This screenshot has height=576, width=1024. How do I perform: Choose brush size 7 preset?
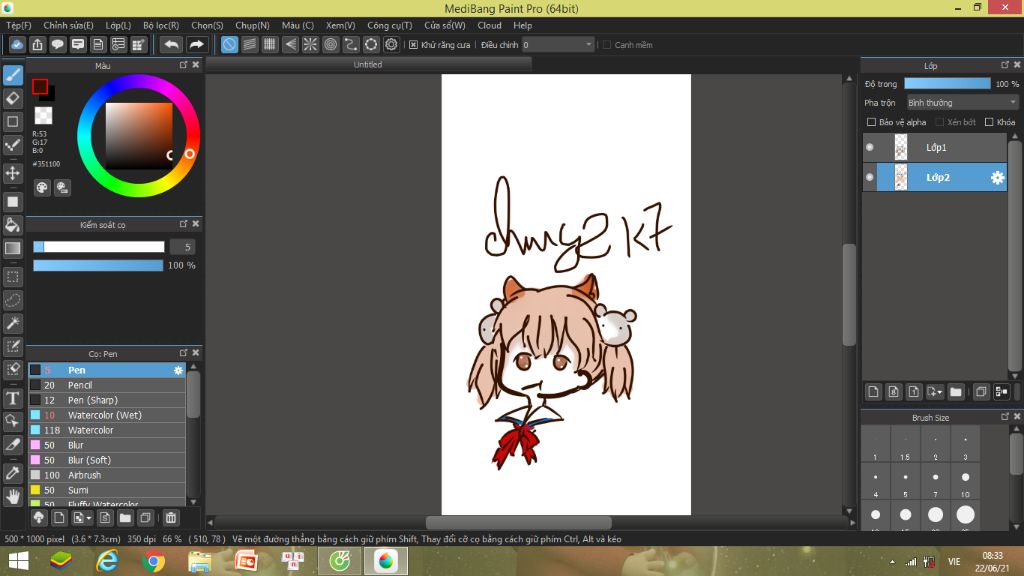point(935,482)
